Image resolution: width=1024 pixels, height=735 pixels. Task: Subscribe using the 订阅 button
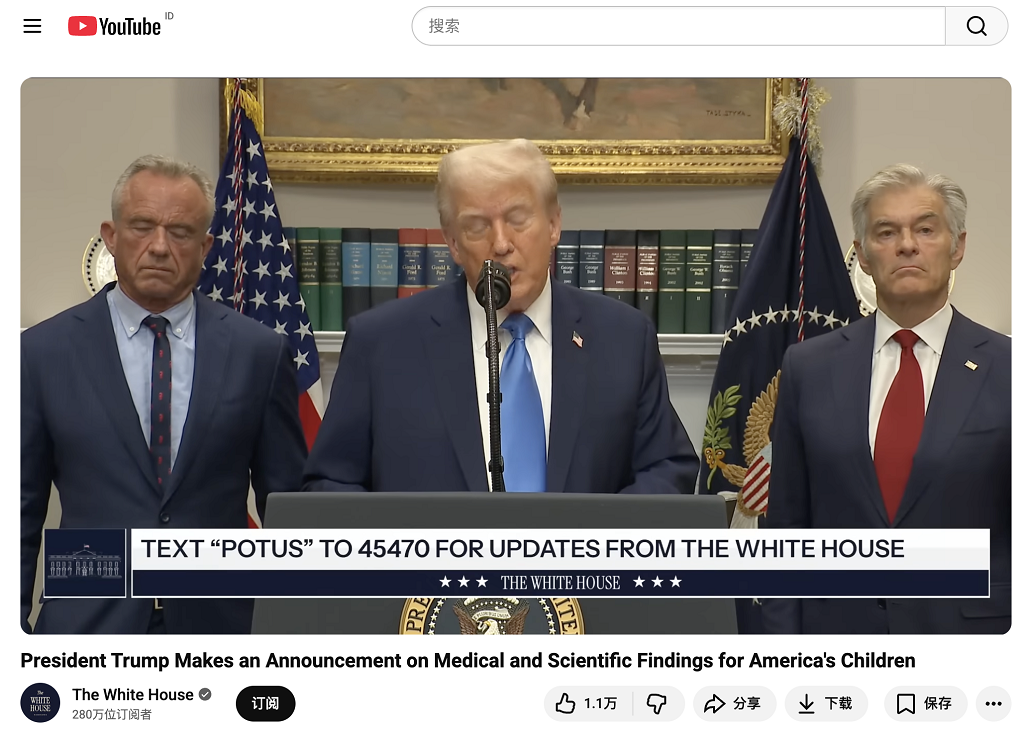265,704
